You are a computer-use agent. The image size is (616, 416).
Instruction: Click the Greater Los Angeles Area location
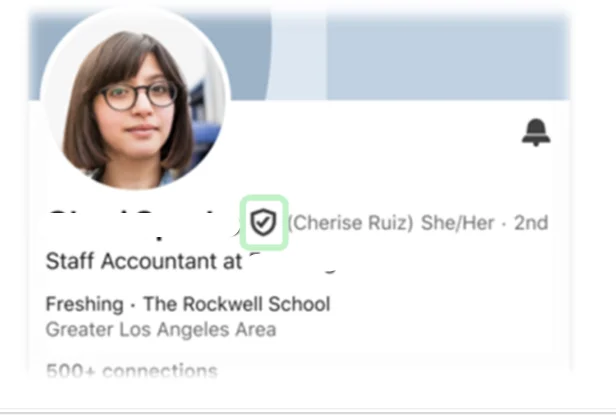click(x=161, y=329)
